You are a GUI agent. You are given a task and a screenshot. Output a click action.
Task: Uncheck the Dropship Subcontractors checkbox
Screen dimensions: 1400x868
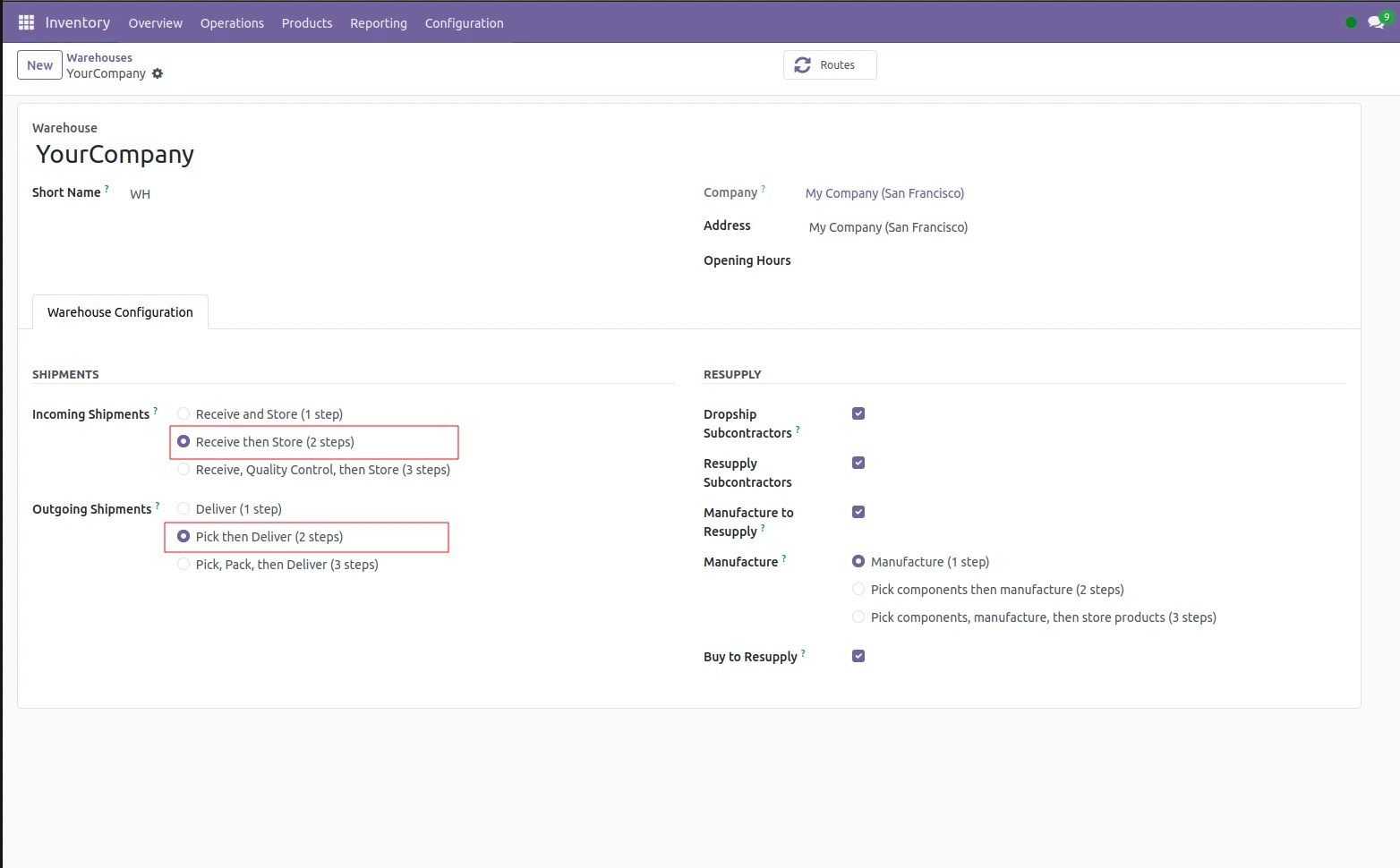click(858, 413)
